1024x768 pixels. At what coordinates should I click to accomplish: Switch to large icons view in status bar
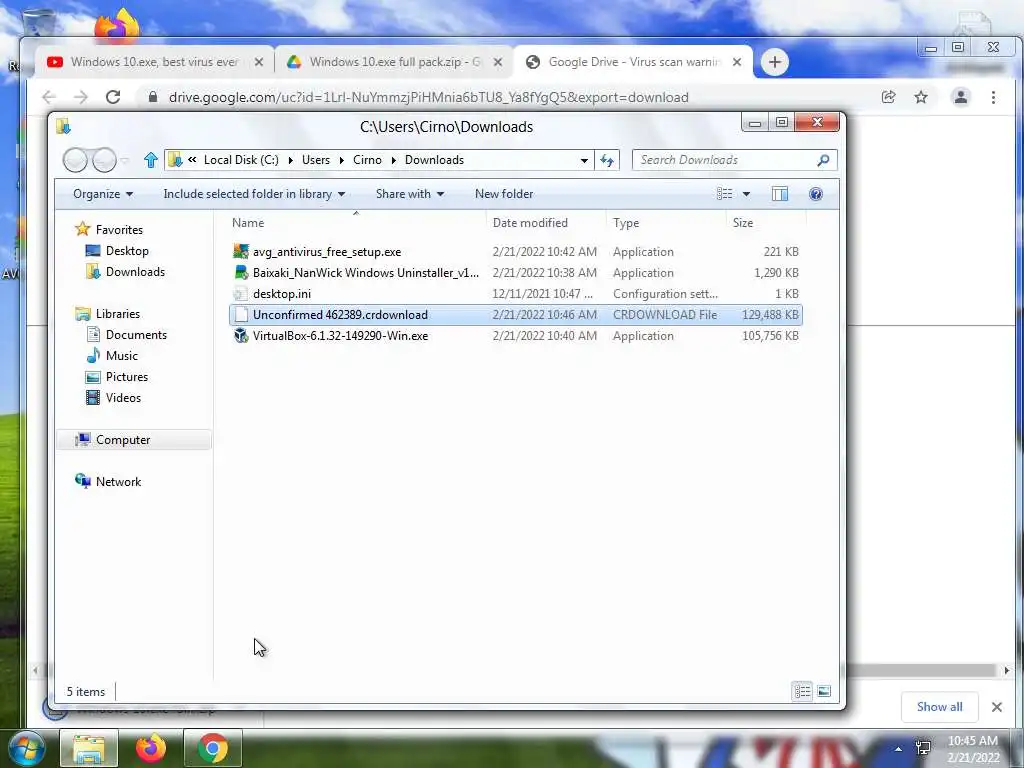pyautogui.click(x=824, y=691)
